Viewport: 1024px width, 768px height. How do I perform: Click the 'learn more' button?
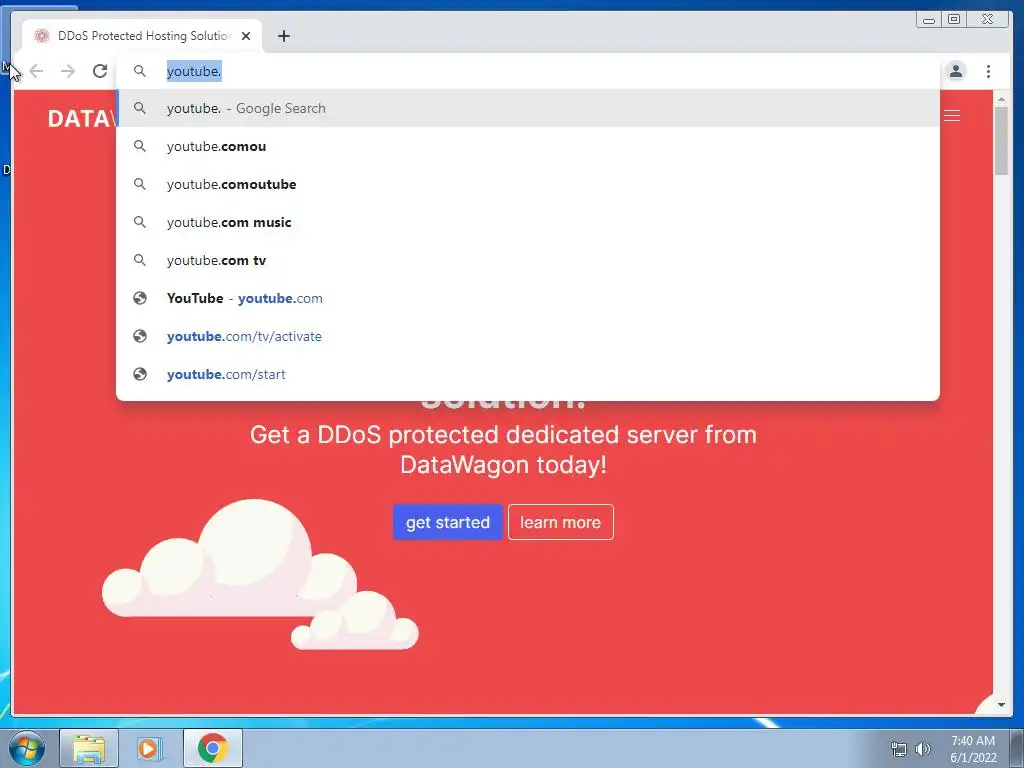tap(560, 522)
